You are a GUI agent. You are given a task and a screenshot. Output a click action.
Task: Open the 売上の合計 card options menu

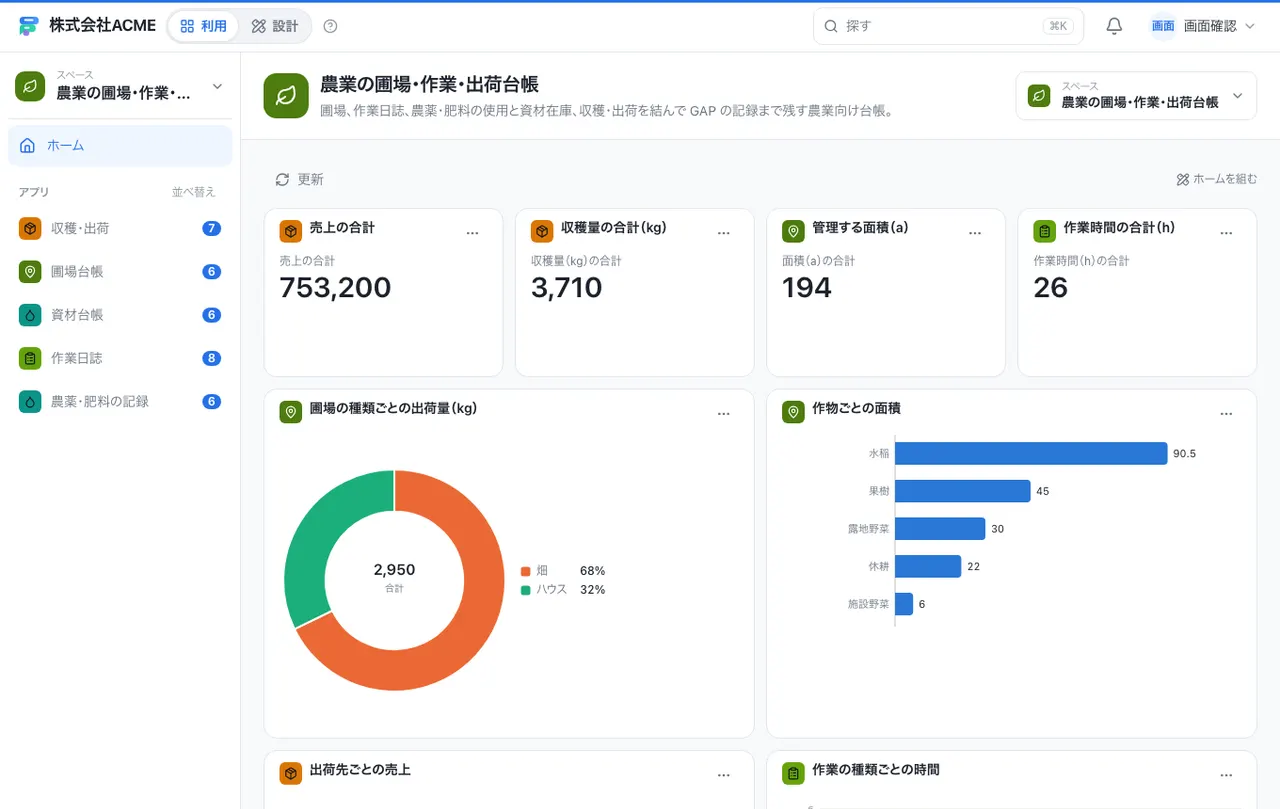click(x=473, y=233)
